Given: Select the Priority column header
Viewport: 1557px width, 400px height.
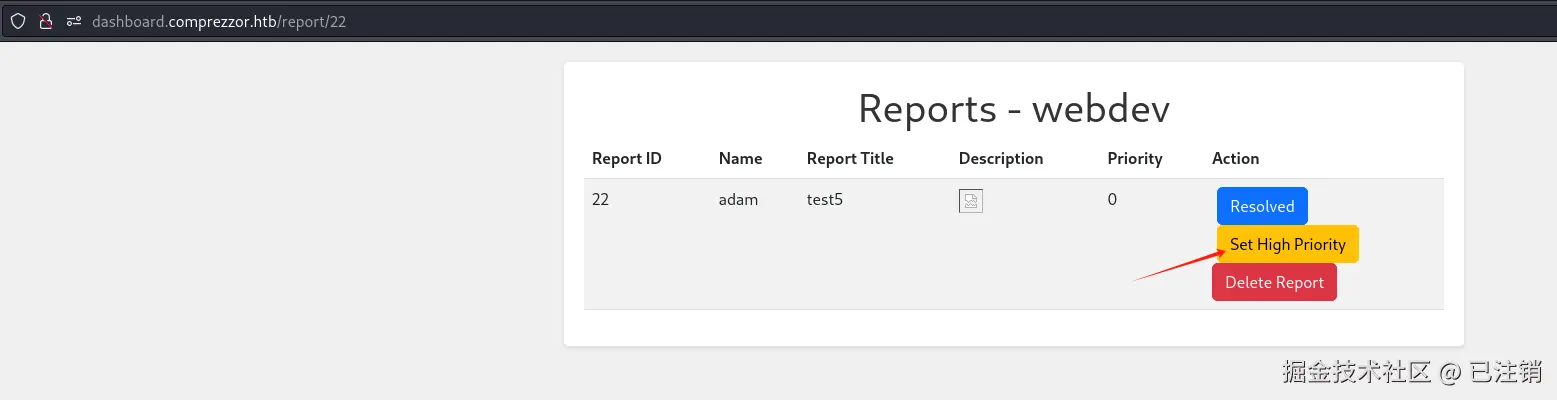Looking at the screenshot, I should point(1135,158).
